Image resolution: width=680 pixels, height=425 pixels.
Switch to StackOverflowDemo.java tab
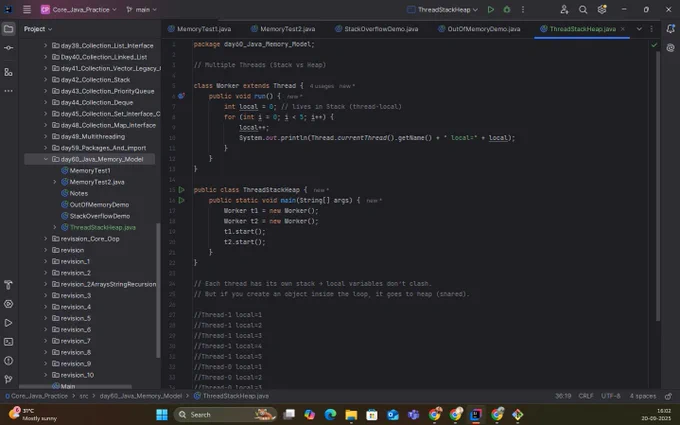[x=377, y=29]
